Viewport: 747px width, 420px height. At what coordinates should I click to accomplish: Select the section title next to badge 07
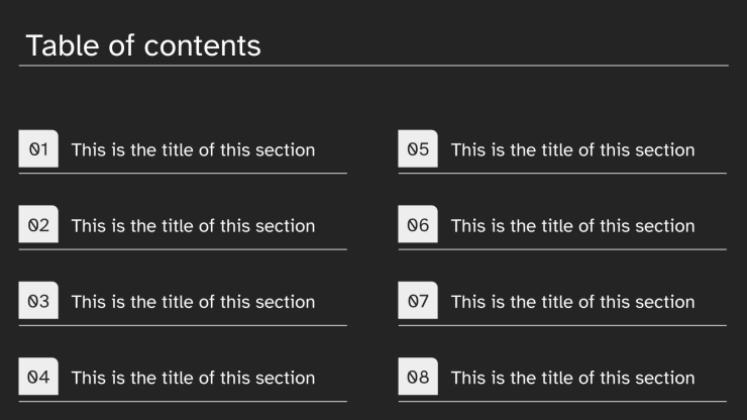point(573,302)
